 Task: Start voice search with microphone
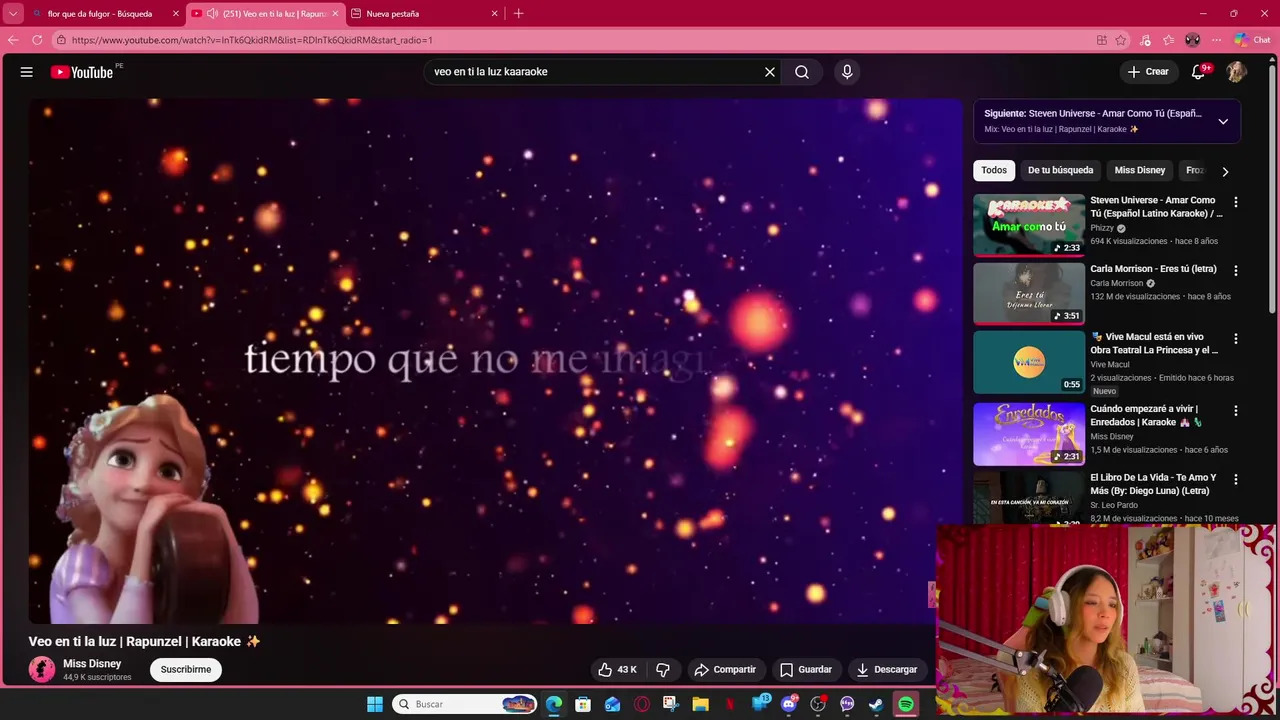point(847,72)
